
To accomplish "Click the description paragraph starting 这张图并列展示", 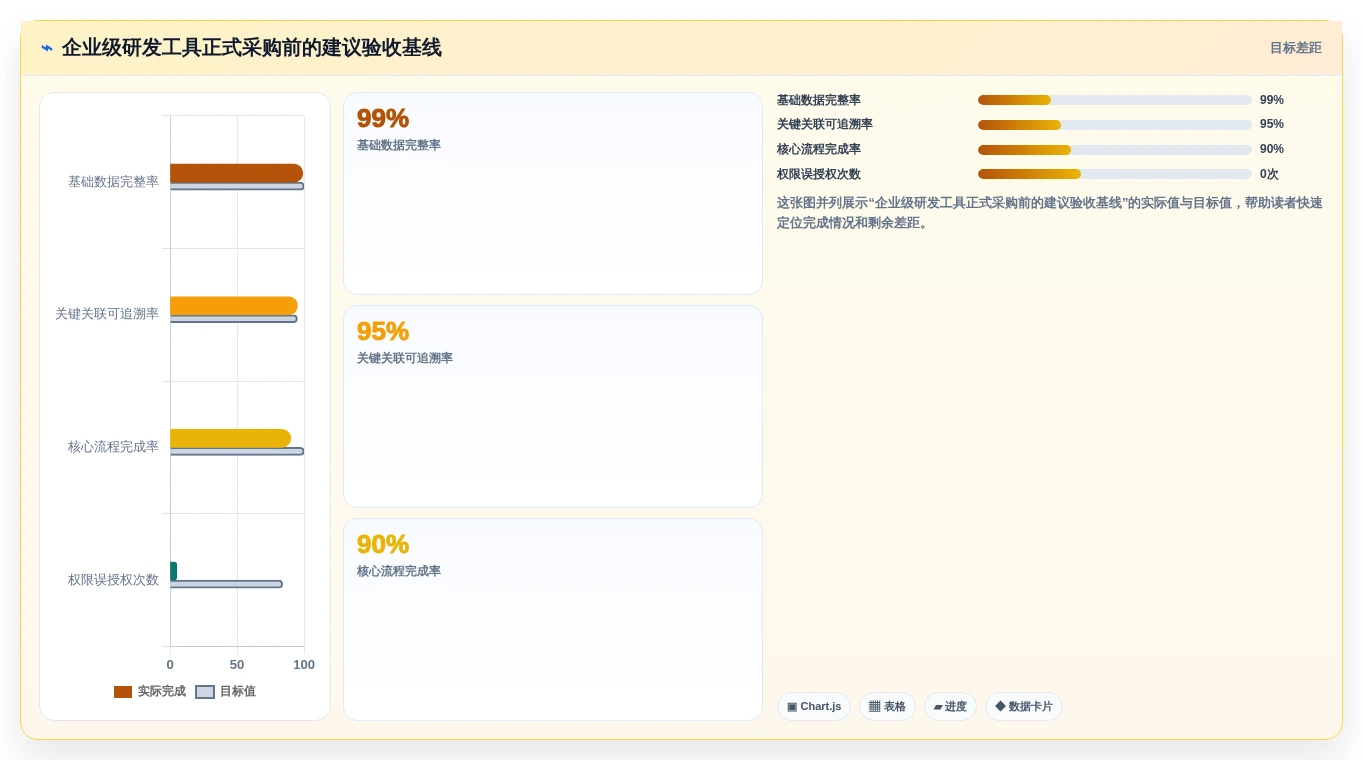I will coord(1050,212).
